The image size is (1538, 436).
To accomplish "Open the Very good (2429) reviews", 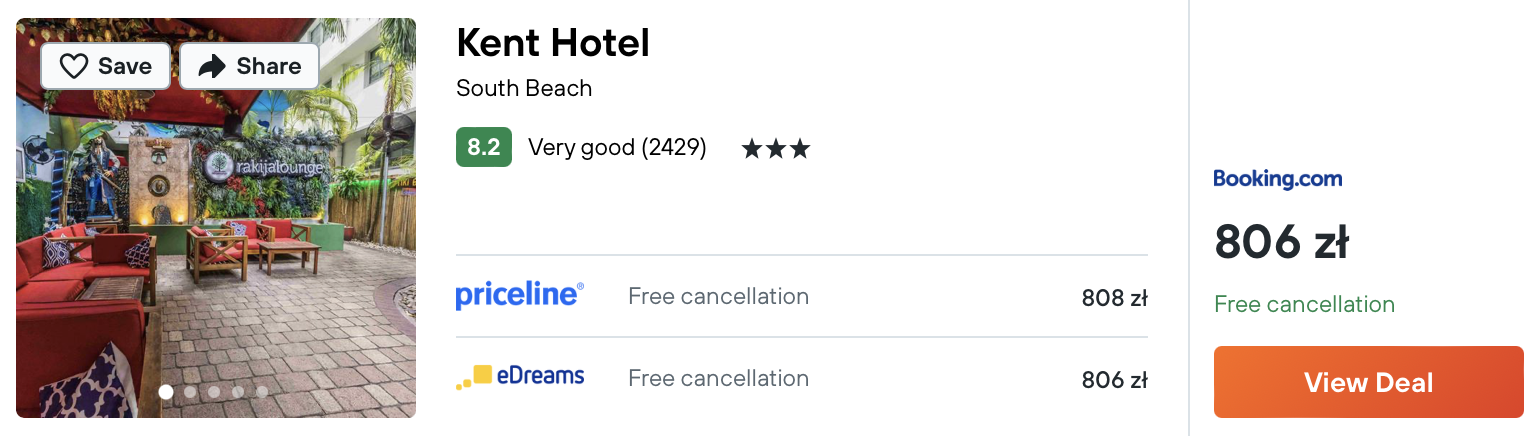I will point(617,148).
